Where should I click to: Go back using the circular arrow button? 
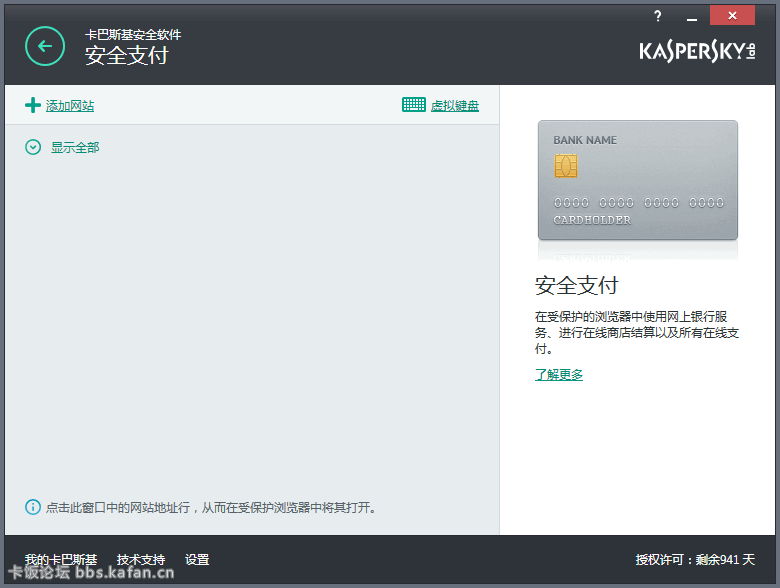pos(45,46)
